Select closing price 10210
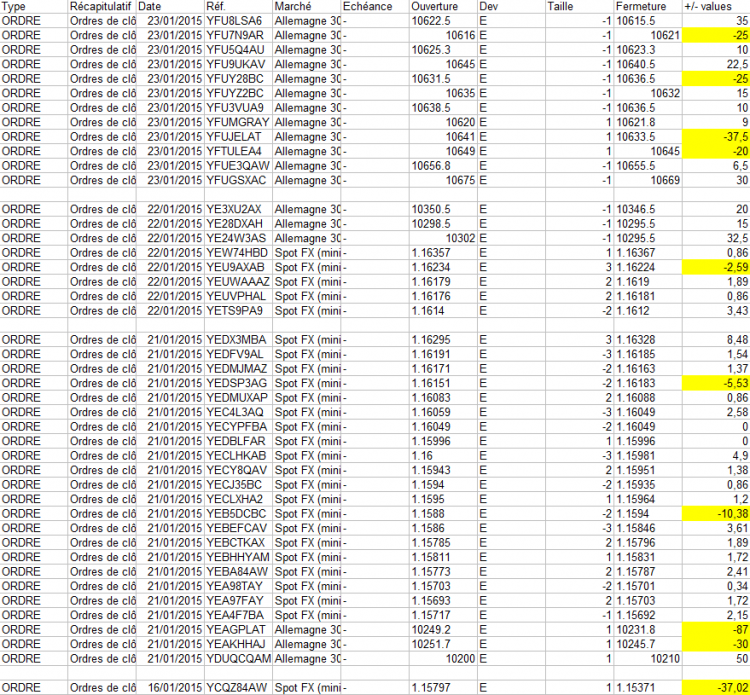The height and width of the screenshot is (695, 750). tap(648, 659)
